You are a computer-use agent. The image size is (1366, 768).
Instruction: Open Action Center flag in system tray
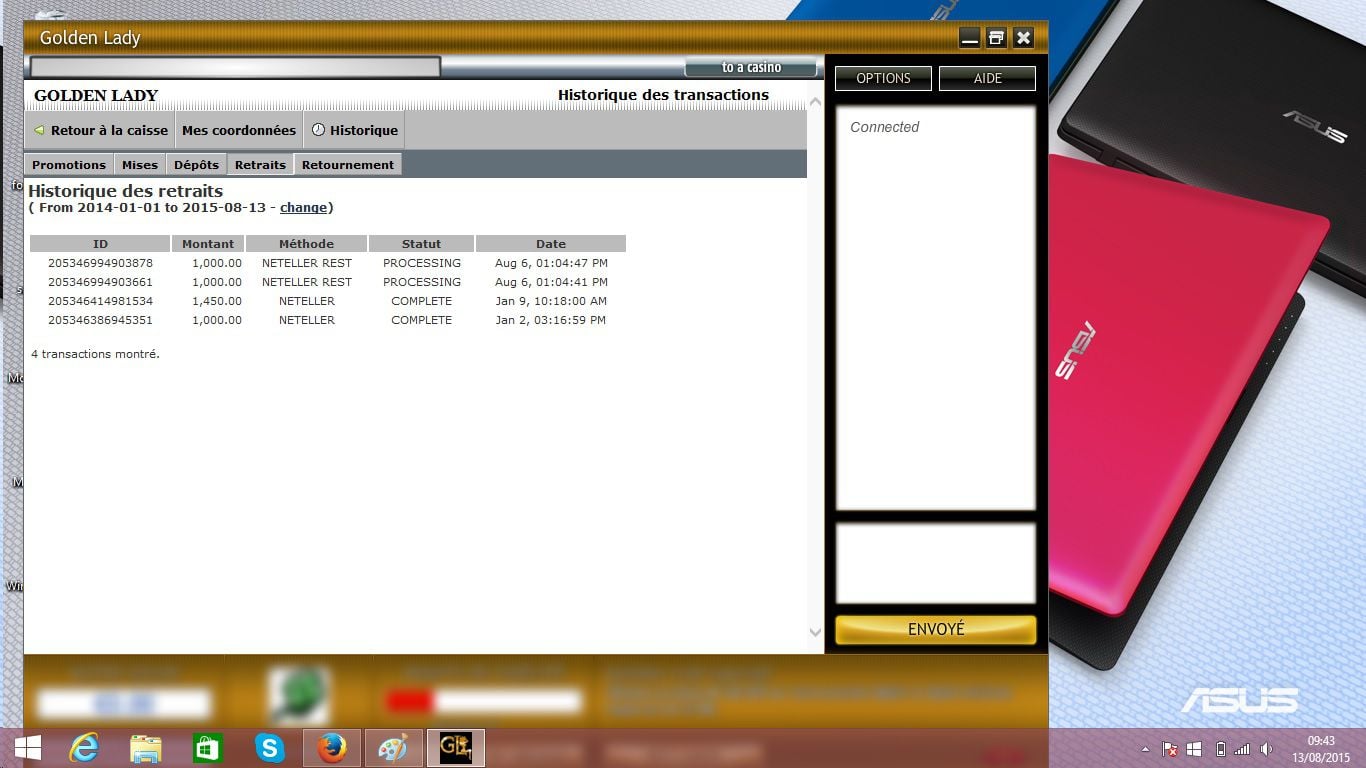[x=1170, y=749]
